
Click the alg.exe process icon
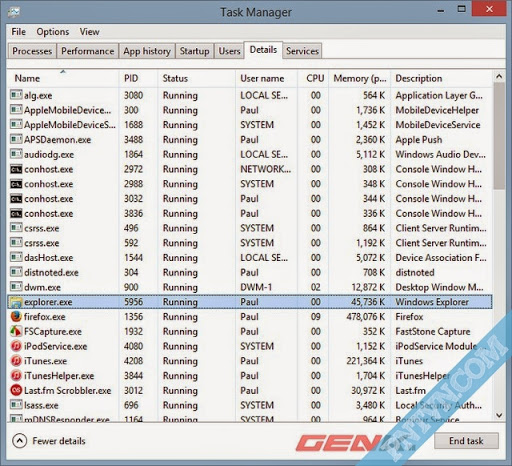point(16,95)
